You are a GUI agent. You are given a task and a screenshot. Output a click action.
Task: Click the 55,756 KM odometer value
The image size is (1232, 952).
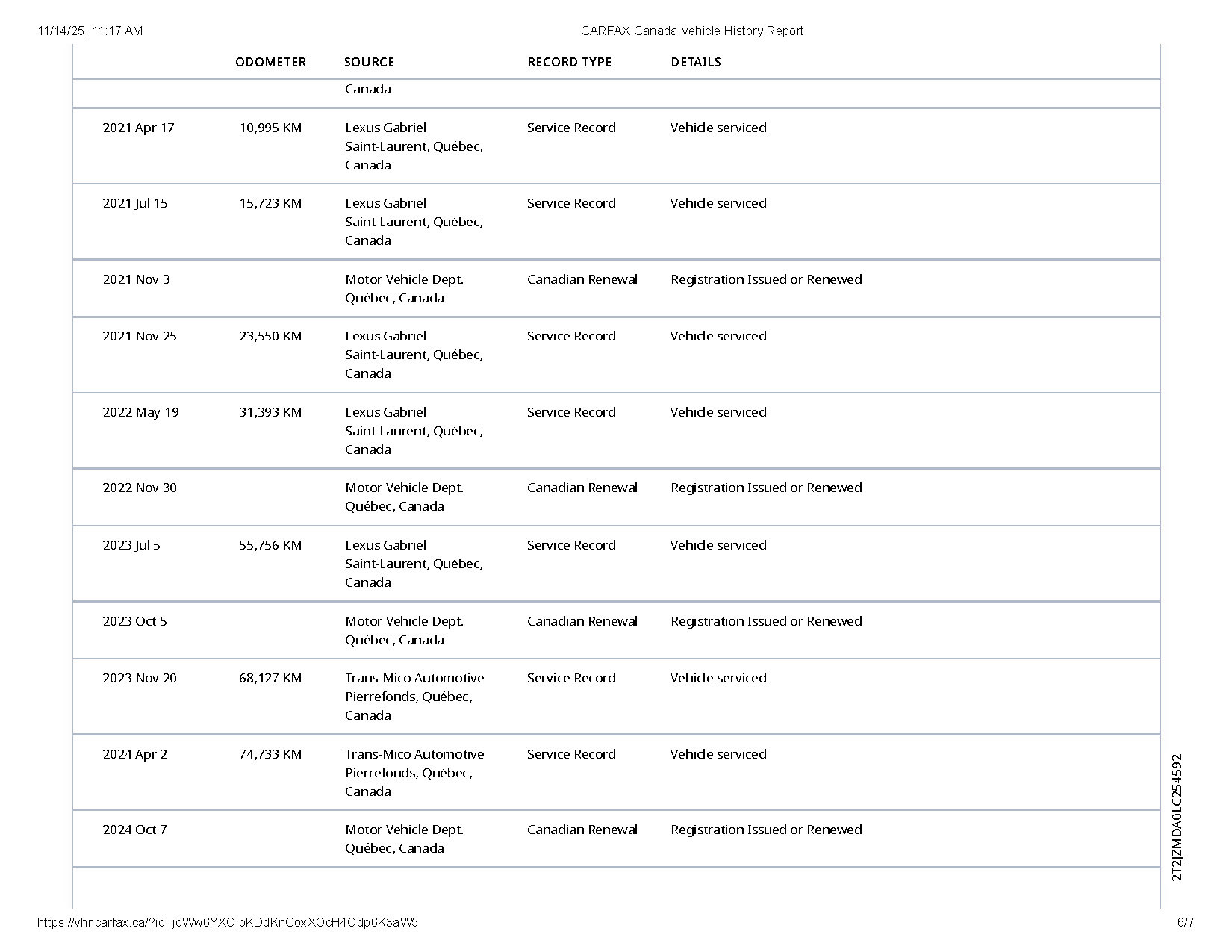point(270,545)
